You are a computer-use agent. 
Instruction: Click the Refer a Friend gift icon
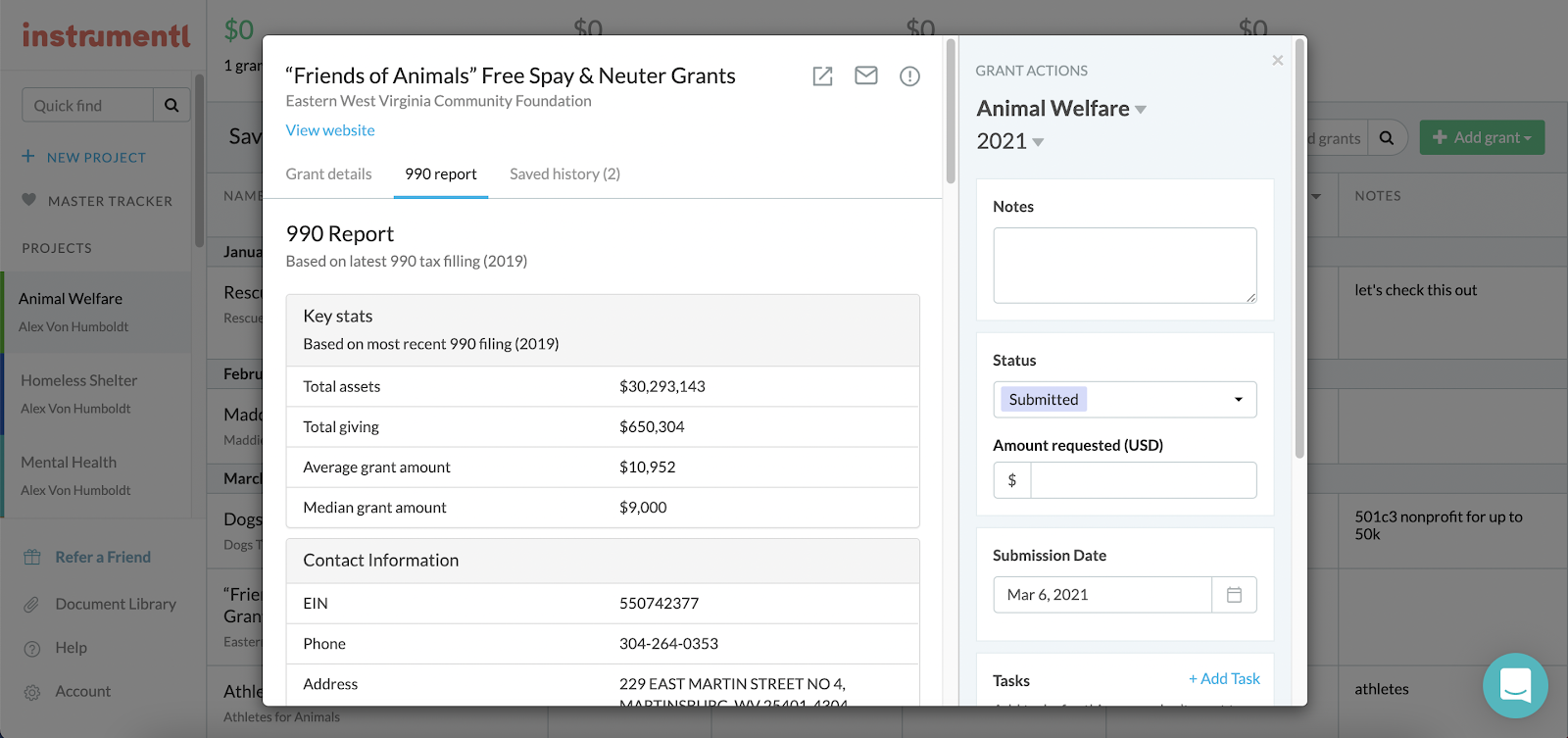32,557
